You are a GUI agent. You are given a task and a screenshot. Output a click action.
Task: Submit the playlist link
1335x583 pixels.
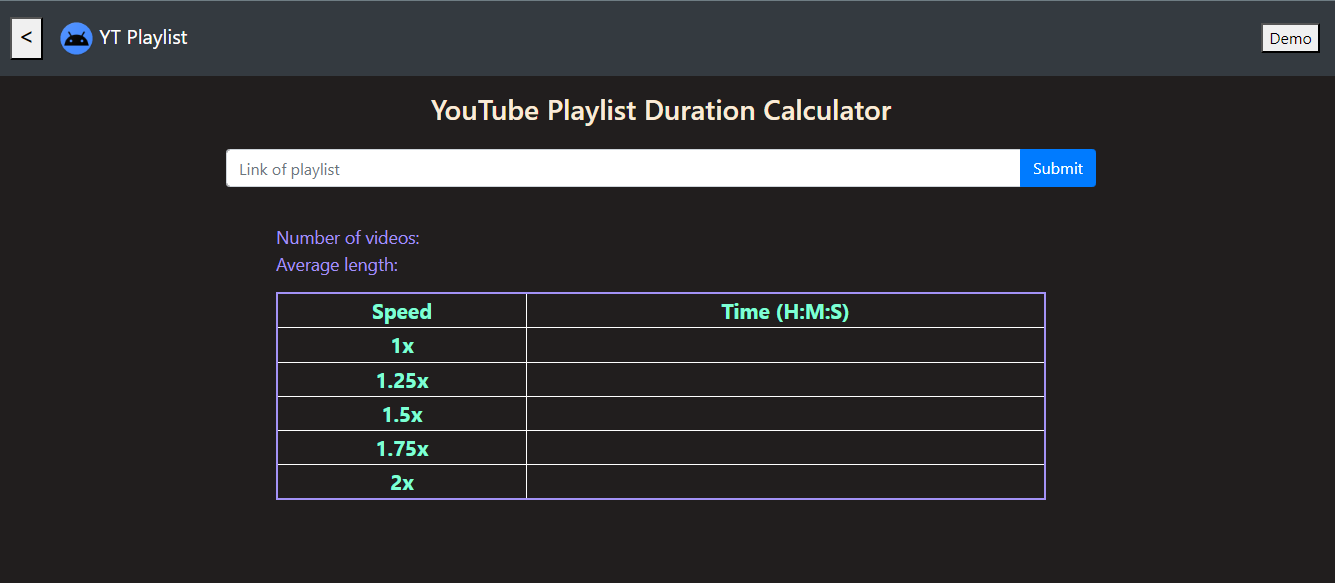(x=1057, y=169)
